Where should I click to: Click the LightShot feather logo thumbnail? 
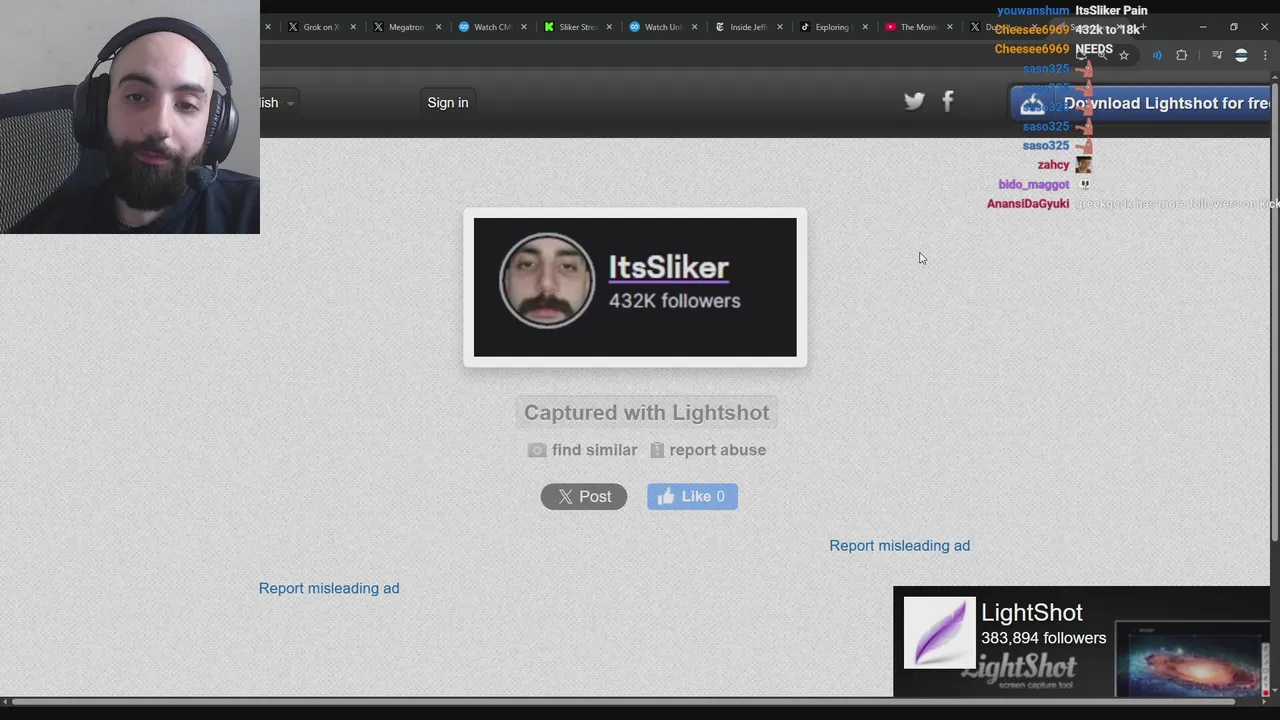click(939, 632)
